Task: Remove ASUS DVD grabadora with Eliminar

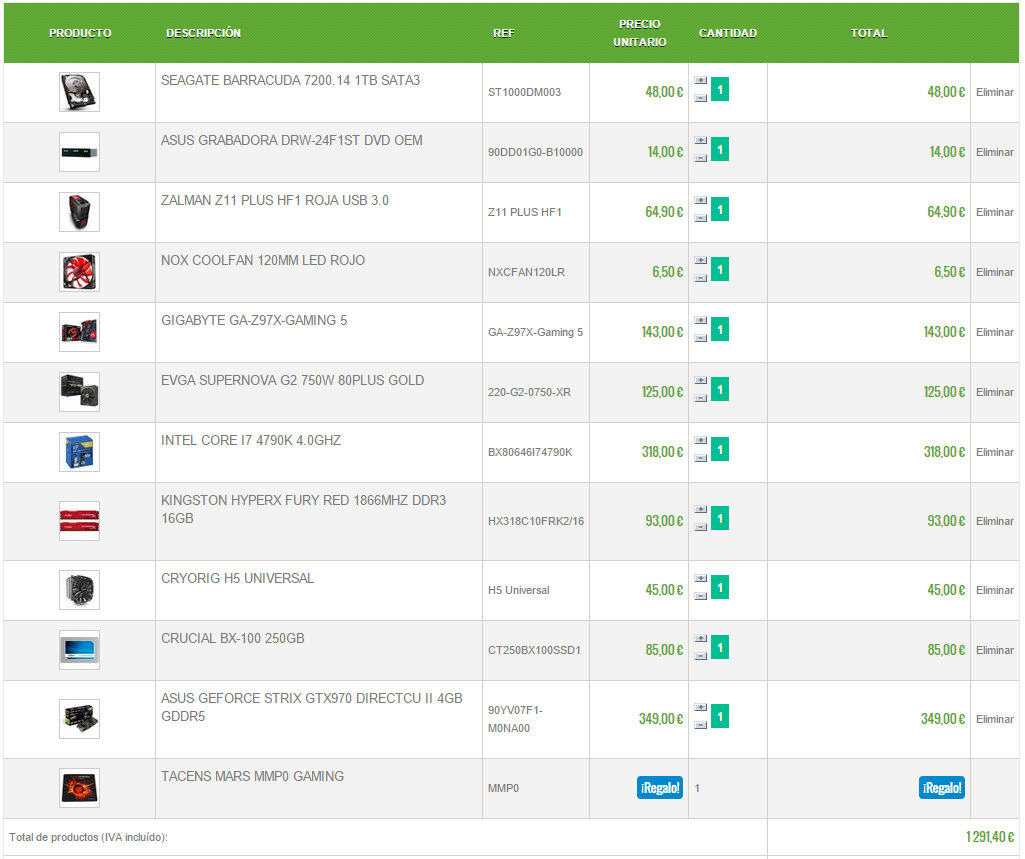Action: click(994, 152)
